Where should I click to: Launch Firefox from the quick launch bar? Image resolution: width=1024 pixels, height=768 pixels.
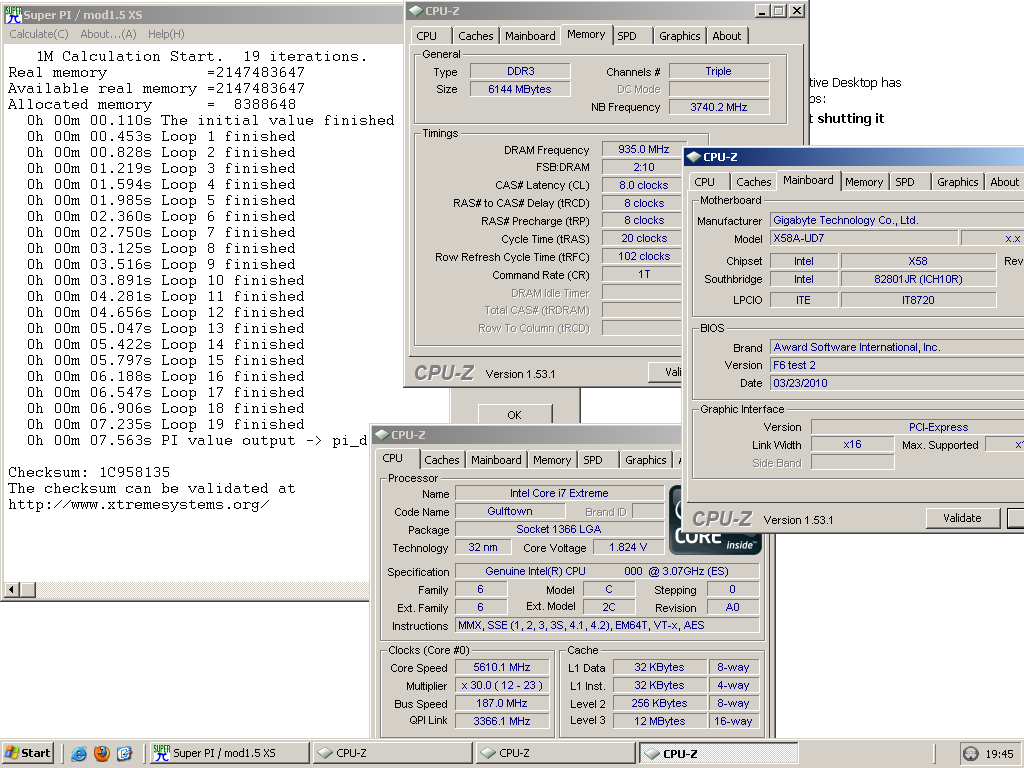[x=102, y=754]
